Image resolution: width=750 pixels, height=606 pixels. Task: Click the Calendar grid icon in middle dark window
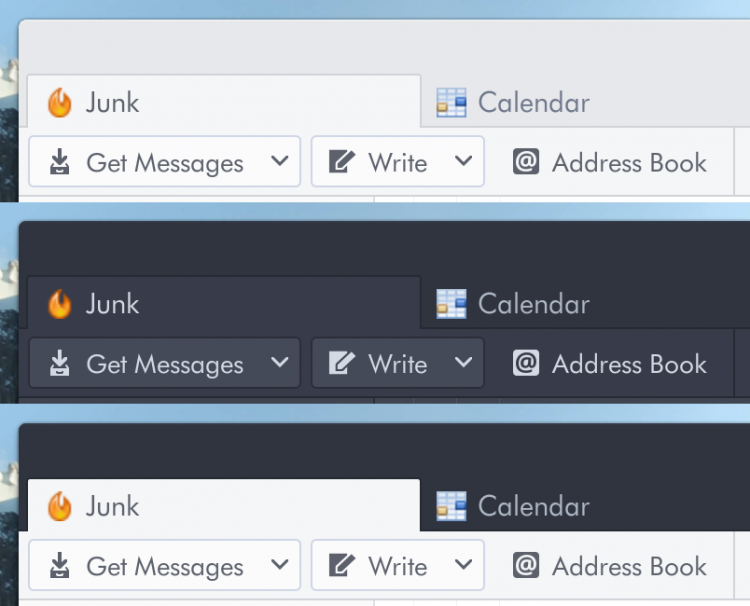[x=452, y=304]
